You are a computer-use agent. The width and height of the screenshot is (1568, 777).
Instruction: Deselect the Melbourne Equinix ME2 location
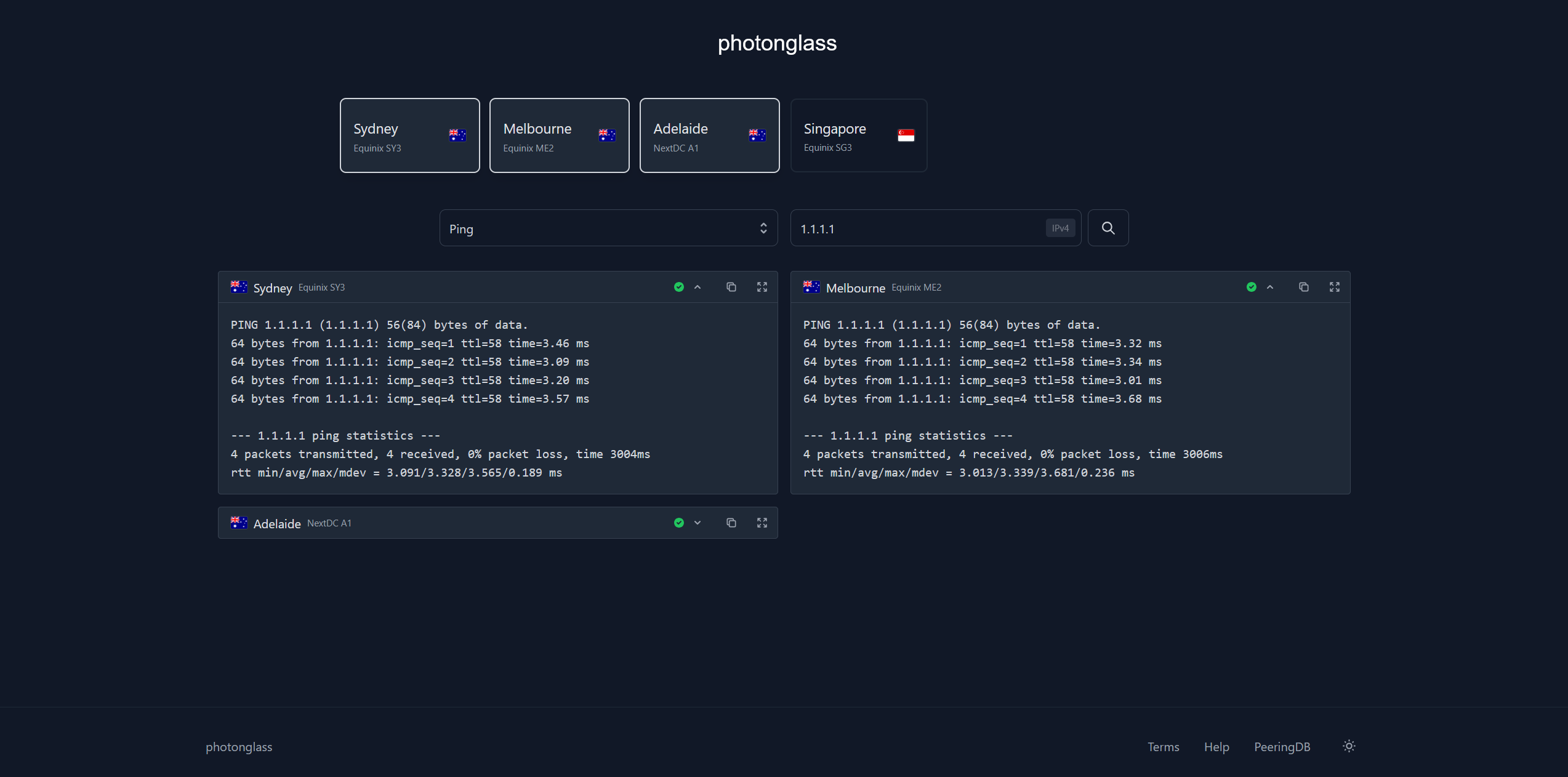559,135
